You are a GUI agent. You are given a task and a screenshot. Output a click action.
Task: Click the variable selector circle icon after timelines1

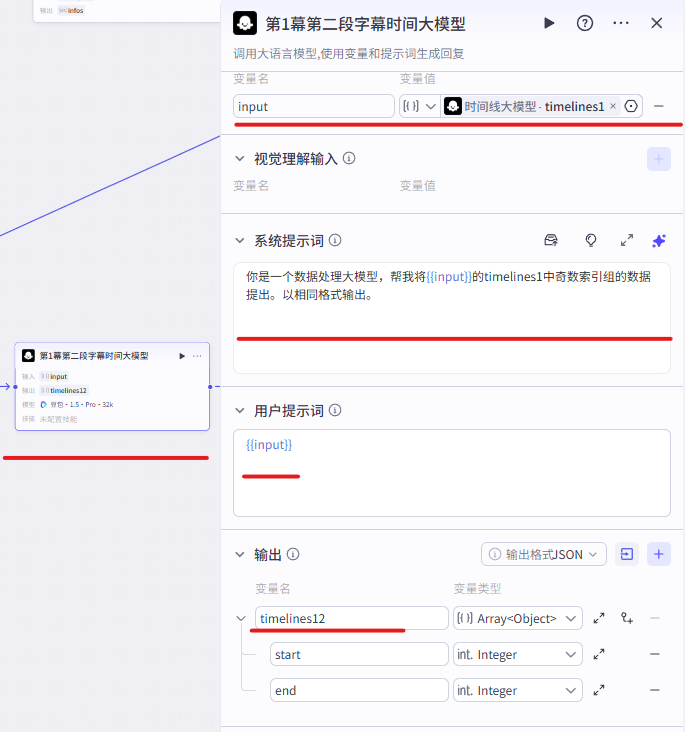coord(631,106)
